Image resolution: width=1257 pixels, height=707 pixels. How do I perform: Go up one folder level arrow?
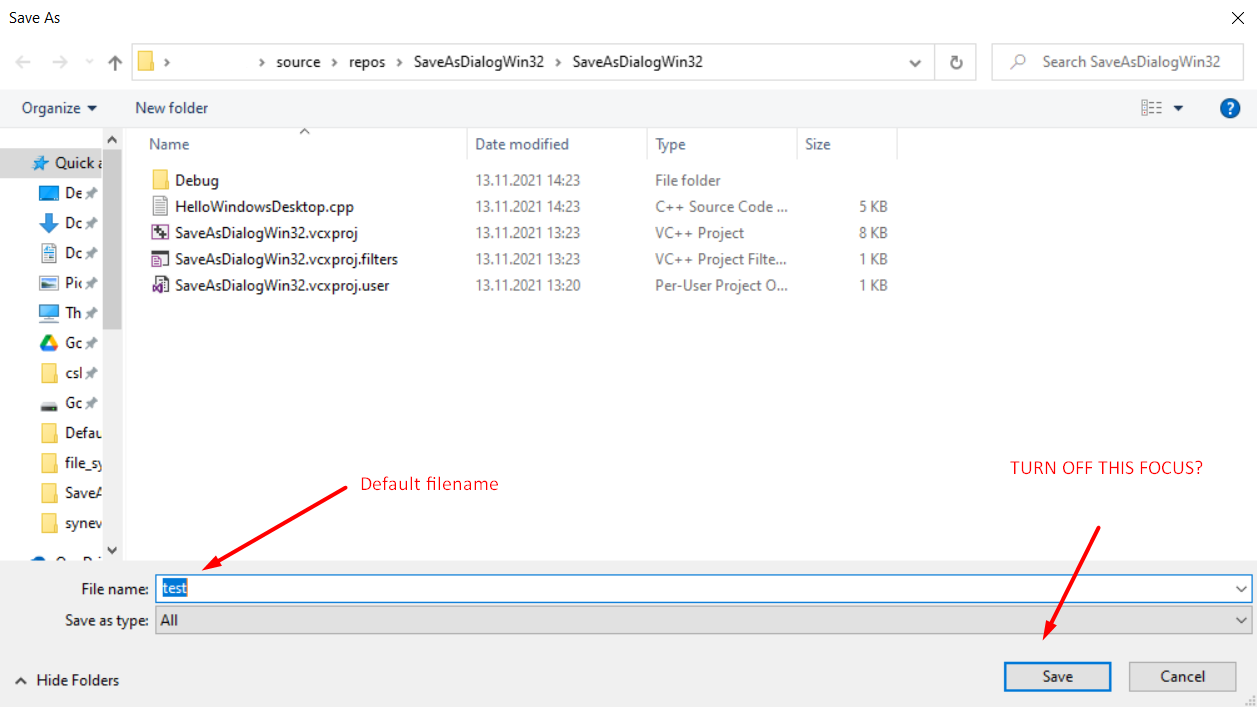(115, 62)
